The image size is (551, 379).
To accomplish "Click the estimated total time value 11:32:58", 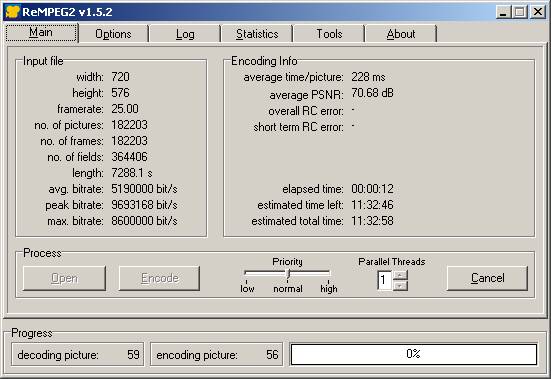I will coord(372,221).
